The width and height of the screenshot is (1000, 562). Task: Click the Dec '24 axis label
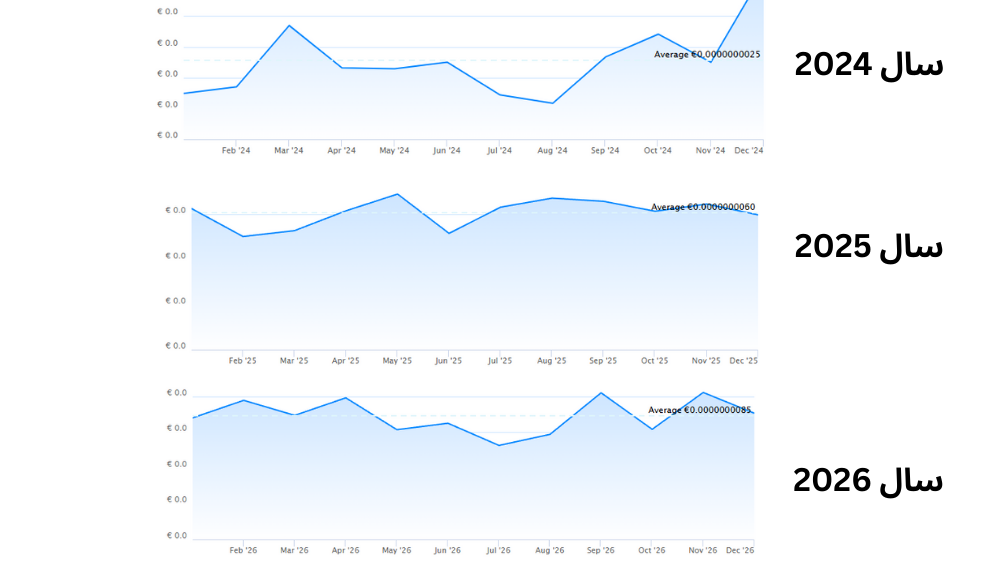(749, 151)
